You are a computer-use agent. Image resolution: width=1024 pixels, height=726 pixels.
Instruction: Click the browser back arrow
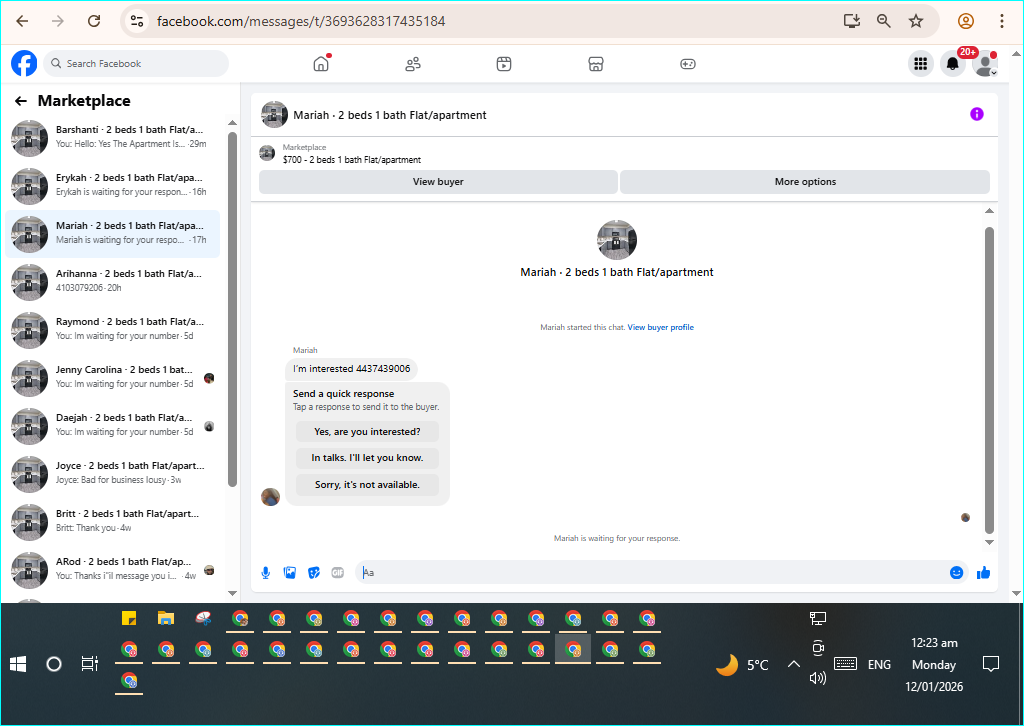(x=22, y=21)
